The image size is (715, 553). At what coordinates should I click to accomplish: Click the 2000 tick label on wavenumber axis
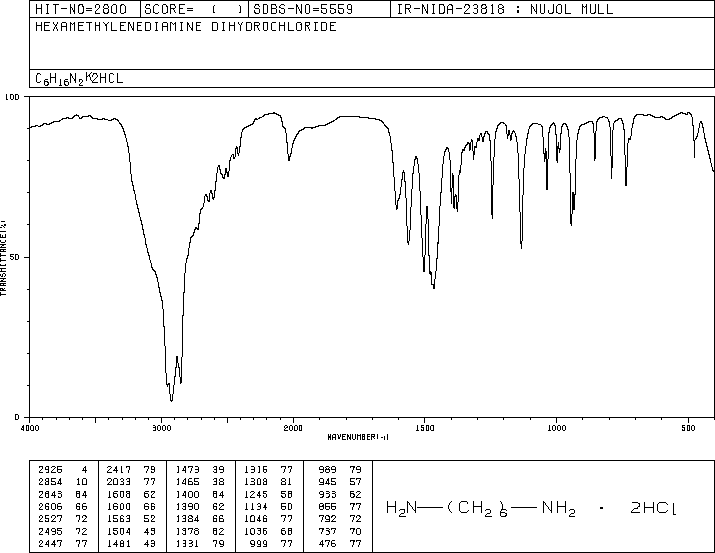(x=293, y=428)
